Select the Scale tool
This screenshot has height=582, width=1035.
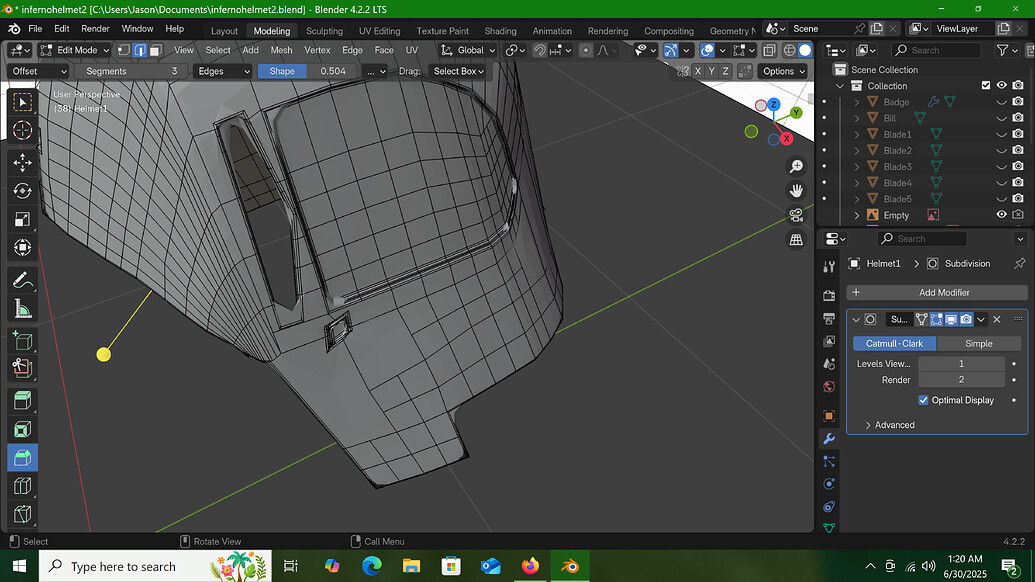pyautogui.click(x=22, y=220)
